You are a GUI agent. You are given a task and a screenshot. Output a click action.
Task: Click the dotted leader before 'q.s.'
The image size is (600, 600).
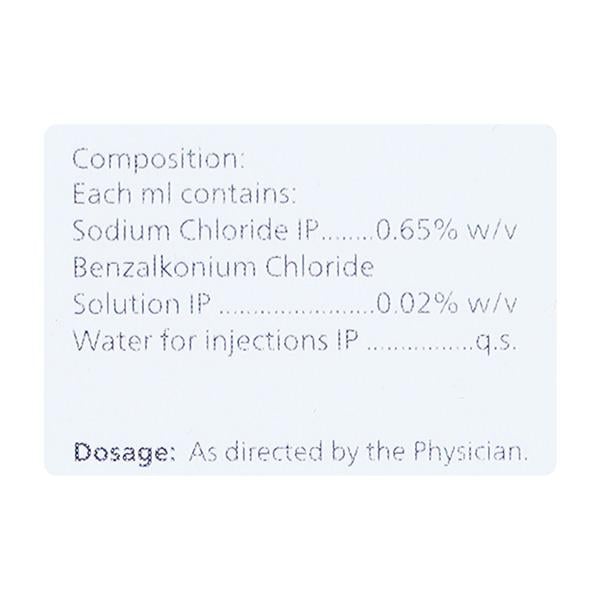420,345
